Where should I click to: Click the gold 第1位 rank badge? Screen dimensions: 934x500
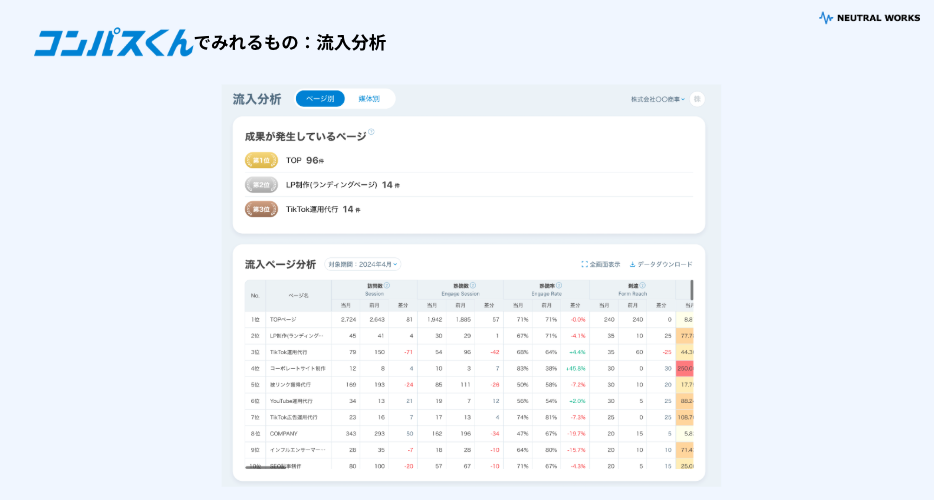tap(261, 160)
